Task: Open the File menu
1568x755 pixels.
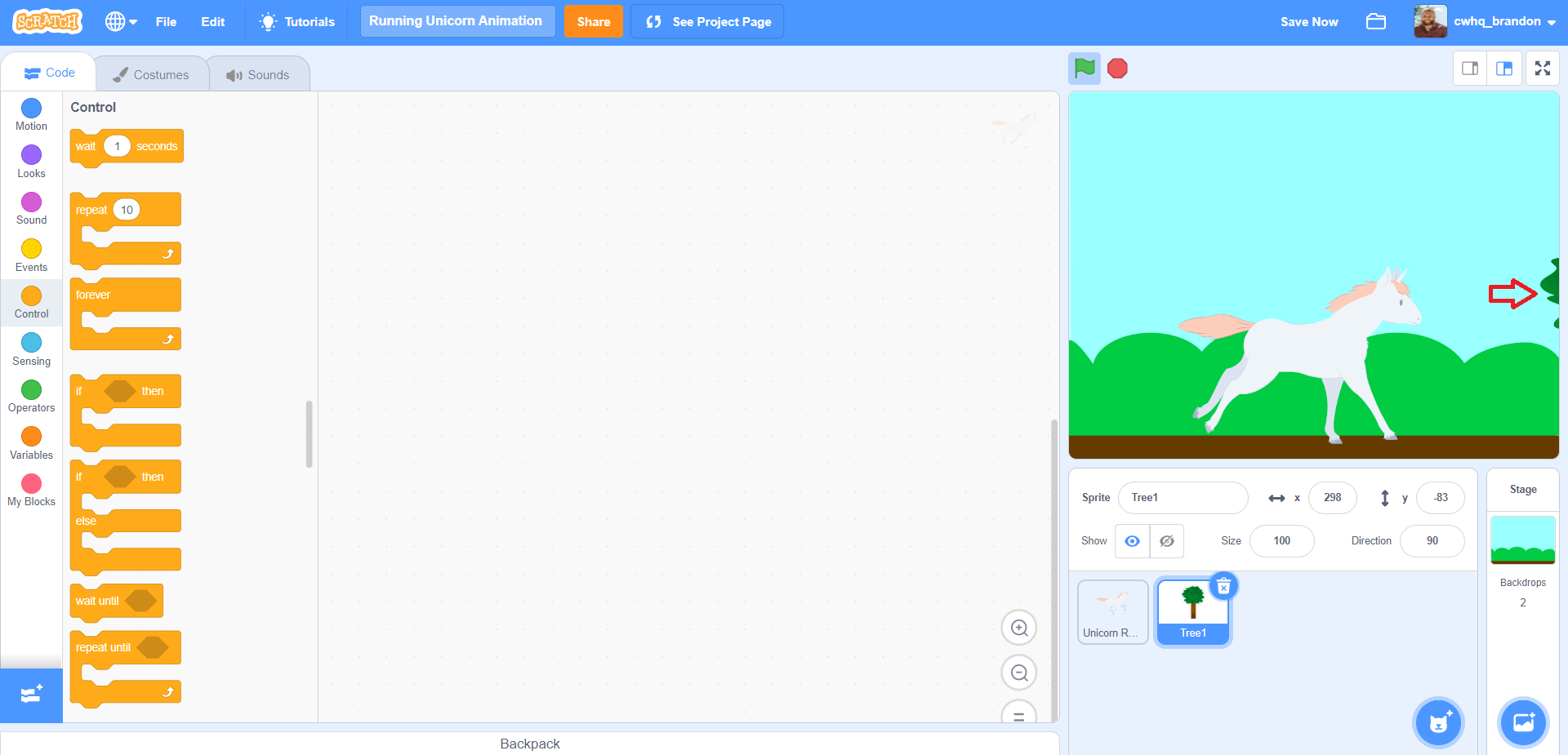Action: (166, 21)
